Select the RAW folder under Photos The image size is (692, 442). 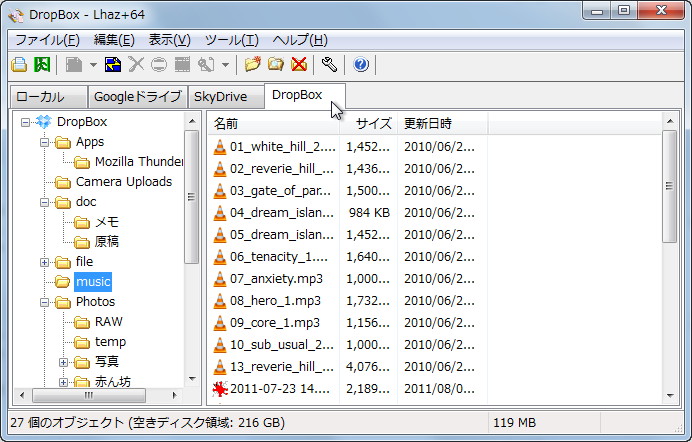(109, 322)
